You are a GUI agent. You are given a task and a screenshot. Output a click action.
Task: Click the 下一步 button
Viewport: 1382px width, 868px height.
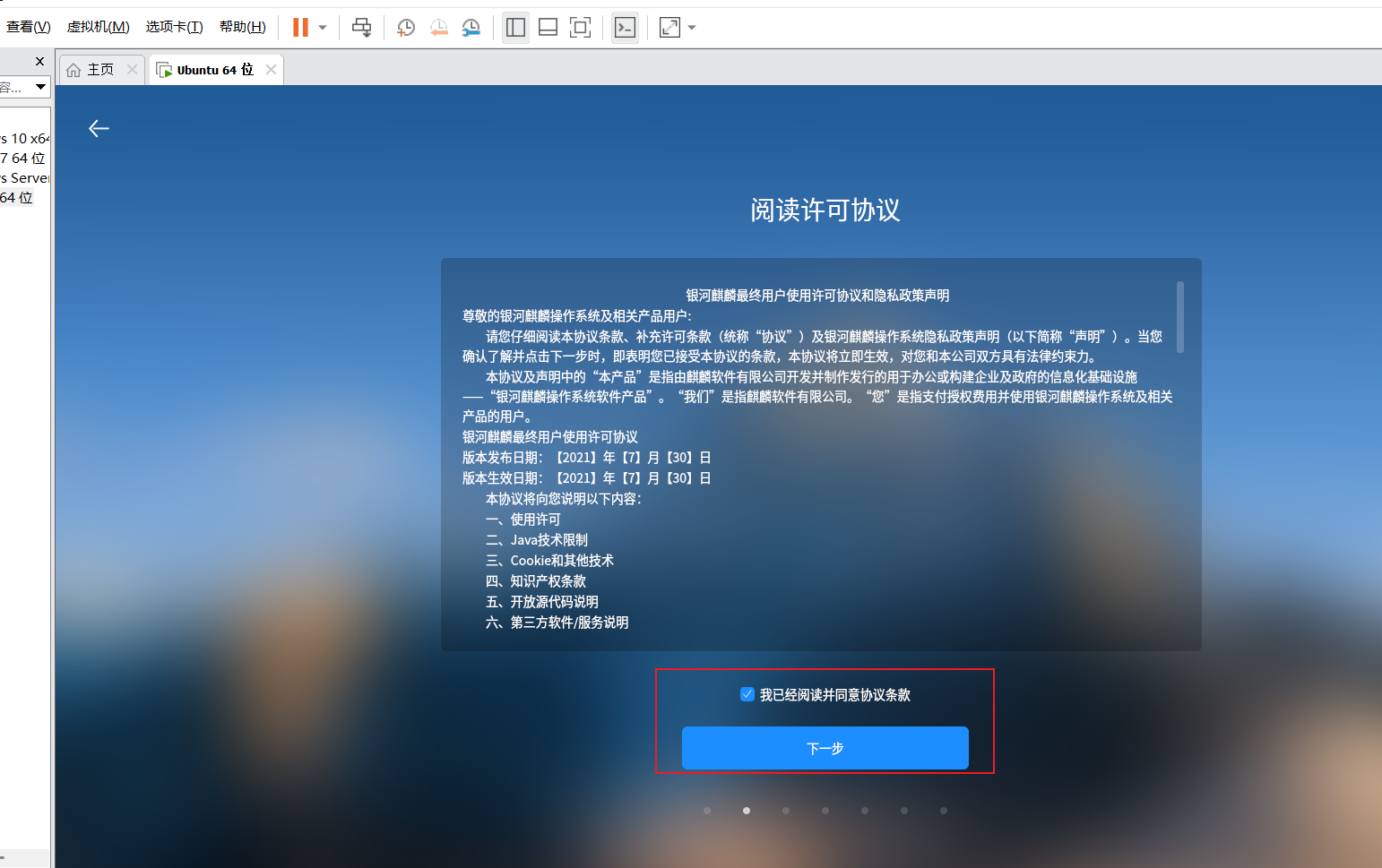click(825, 748)
